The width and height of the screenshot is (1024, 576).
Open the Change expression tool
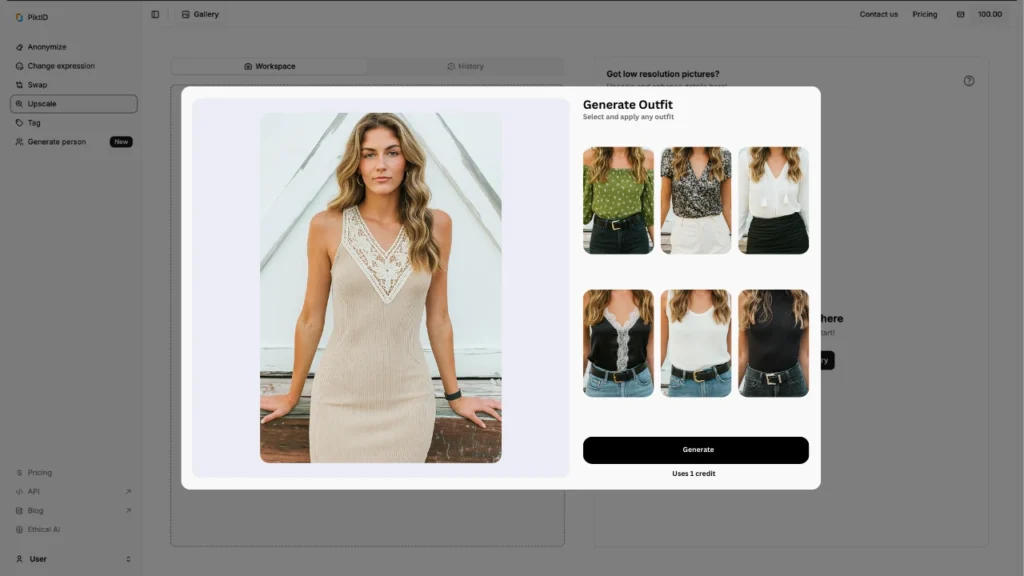[60, 66]
